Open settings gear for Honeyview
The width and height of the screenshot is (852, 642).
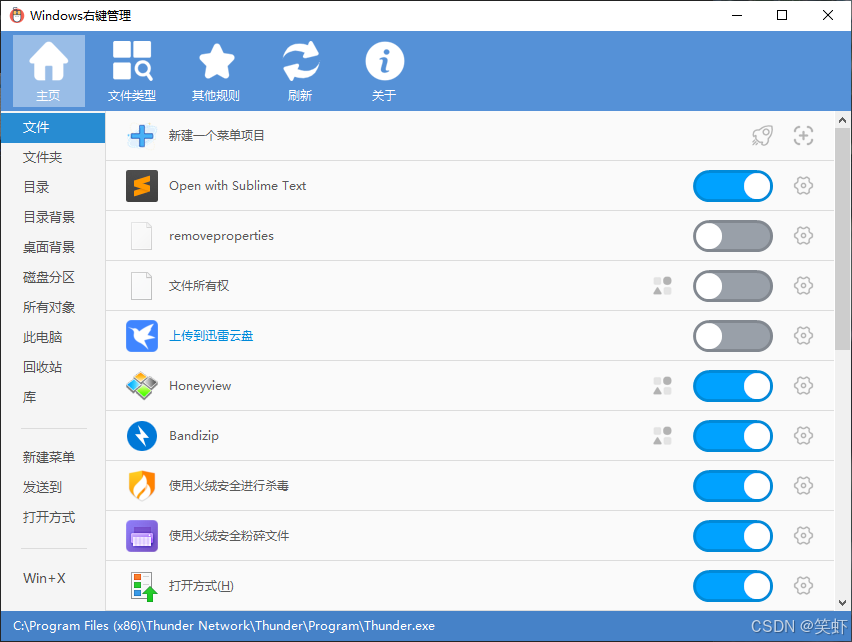[x=803, y=386]
